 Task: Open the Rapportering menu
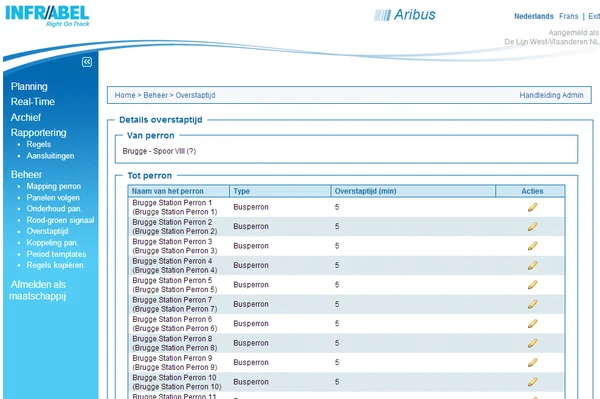click(38, 133)
